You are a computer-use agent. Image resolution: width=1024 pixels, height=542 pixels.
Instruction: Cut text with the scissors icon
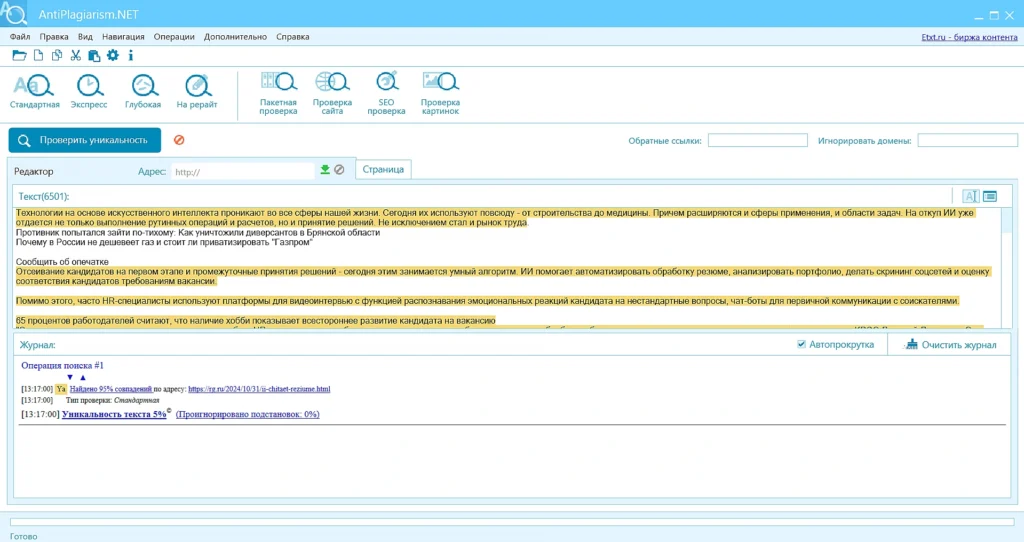pyautogui.click(x=76, y=56)
